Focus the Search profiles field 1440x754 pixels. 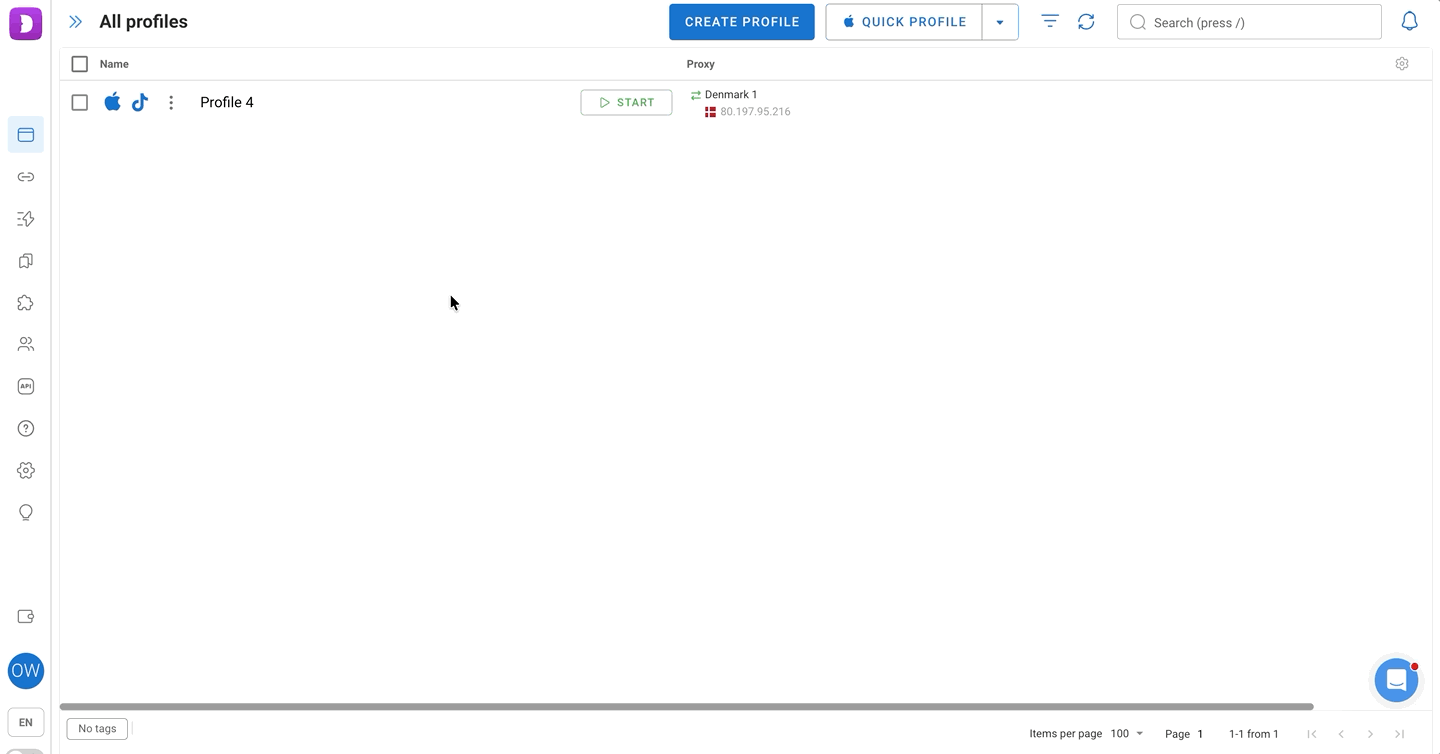(x=1249, y=22)
